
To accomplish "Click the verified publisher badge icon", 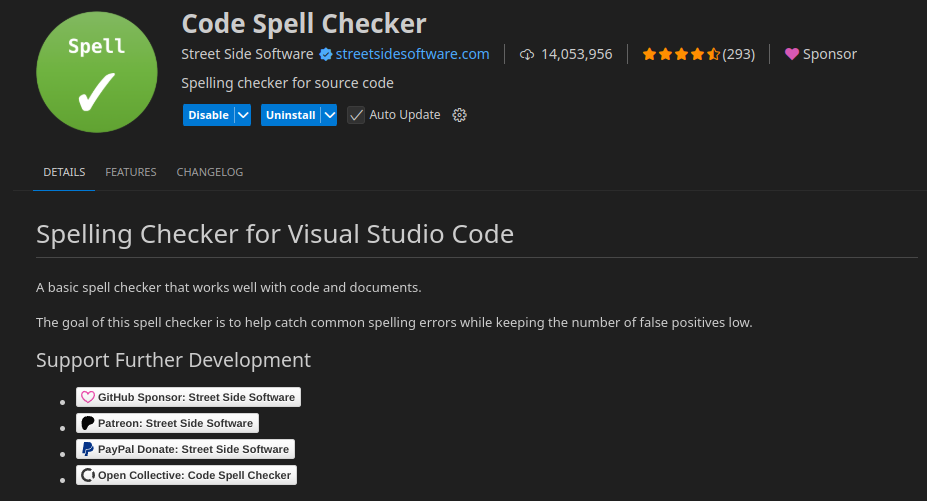I will coord(325,54).
